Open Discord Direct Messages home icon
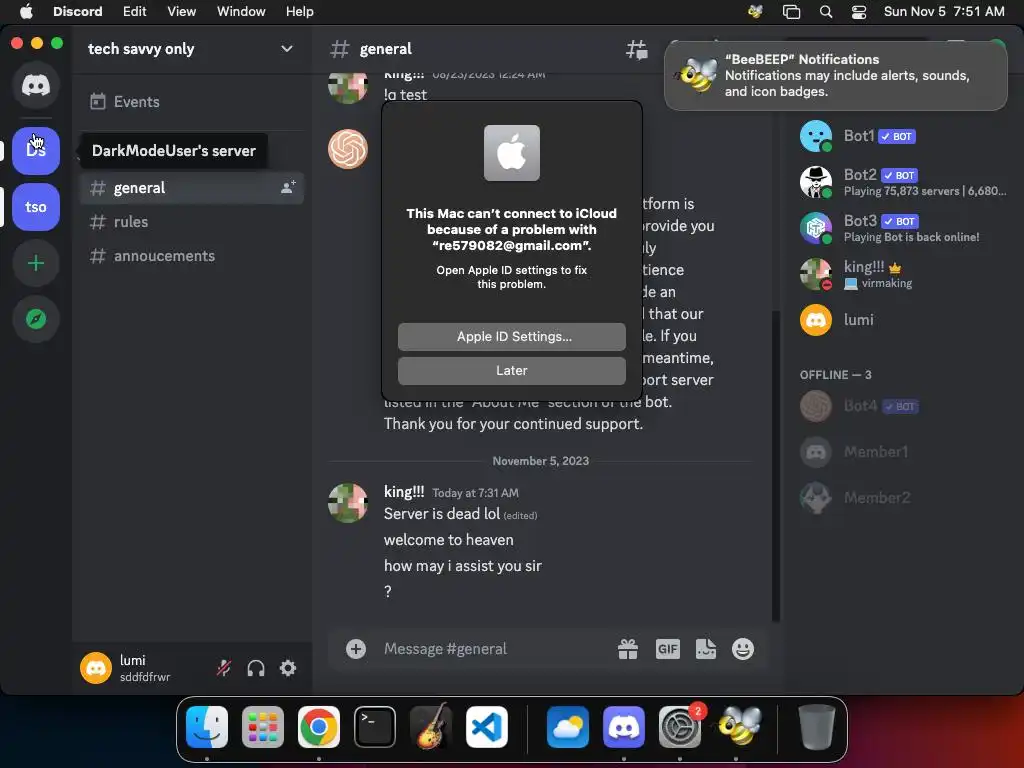 pos(36,85)
